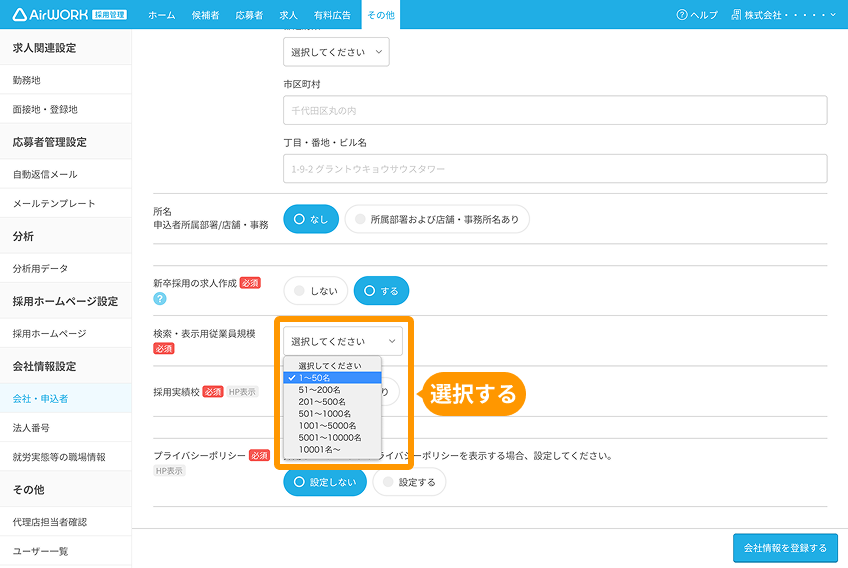Screen dimensions: 848x568
Task: Select the なし radio option for 所名
Action: 311,219
